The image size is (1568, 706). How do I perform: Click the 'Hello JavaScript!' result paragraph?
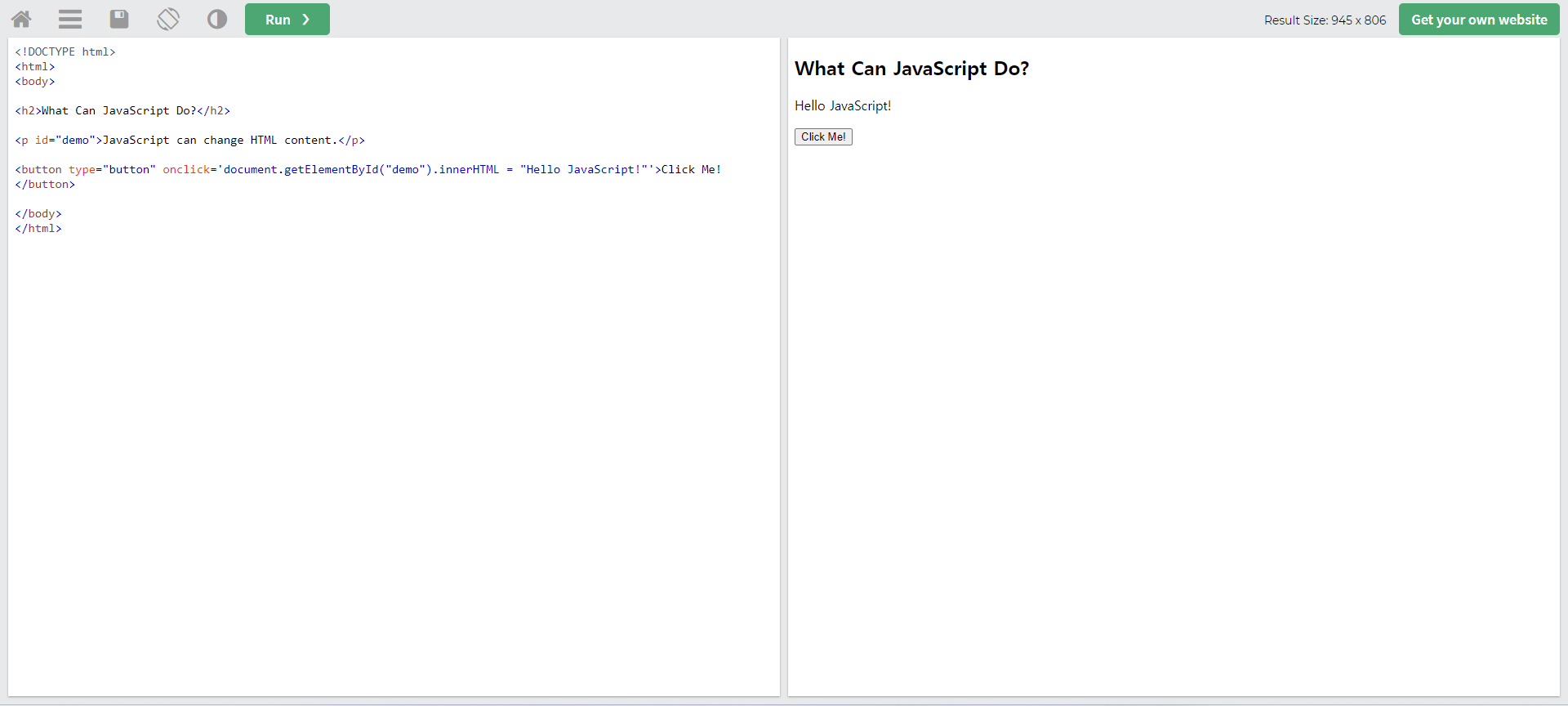pyautogui.click(x=843, y=106)
